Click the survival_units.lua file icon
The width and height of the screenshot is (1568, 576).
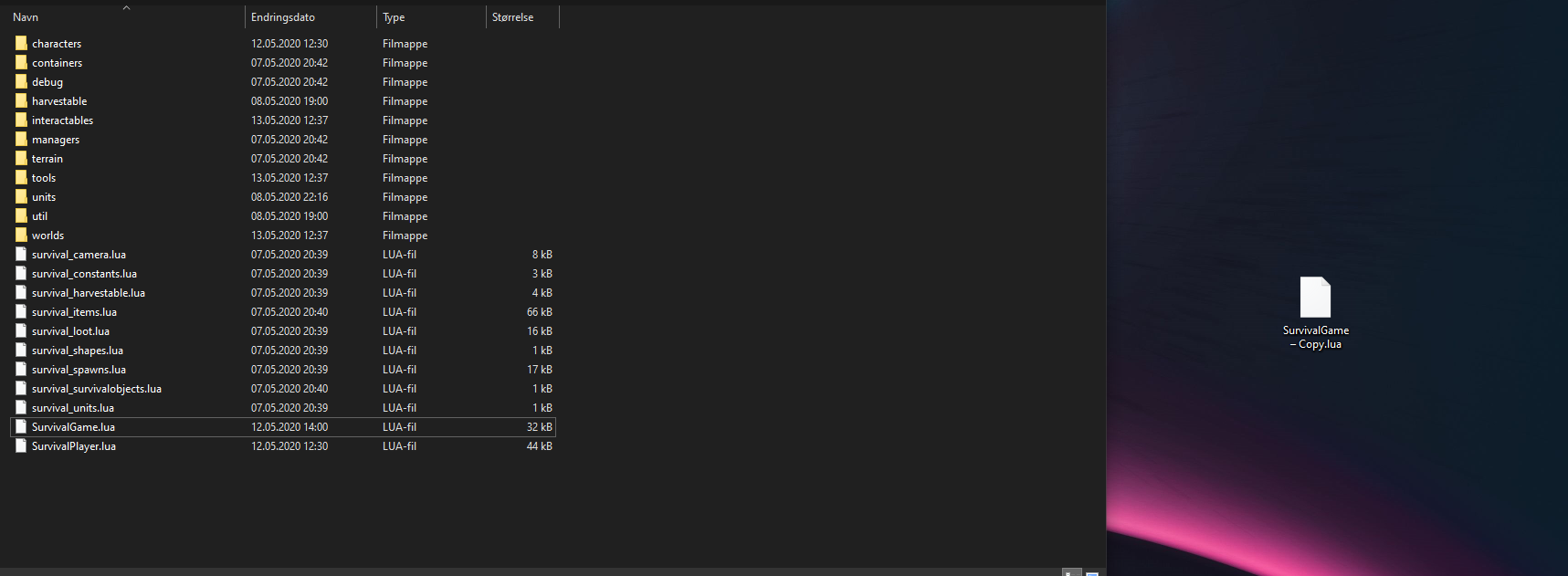coord(21,407)
